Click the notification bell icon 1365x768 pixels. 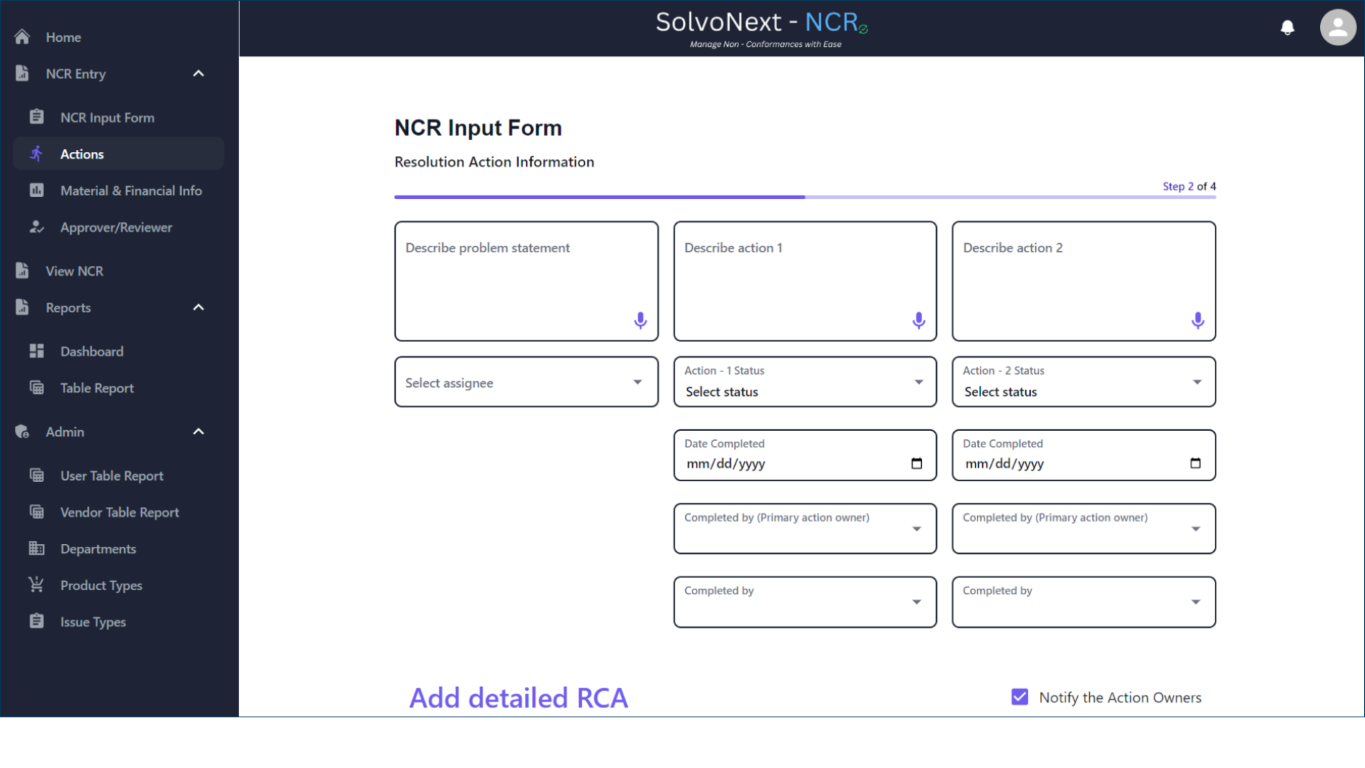(x=1287, y=28)
